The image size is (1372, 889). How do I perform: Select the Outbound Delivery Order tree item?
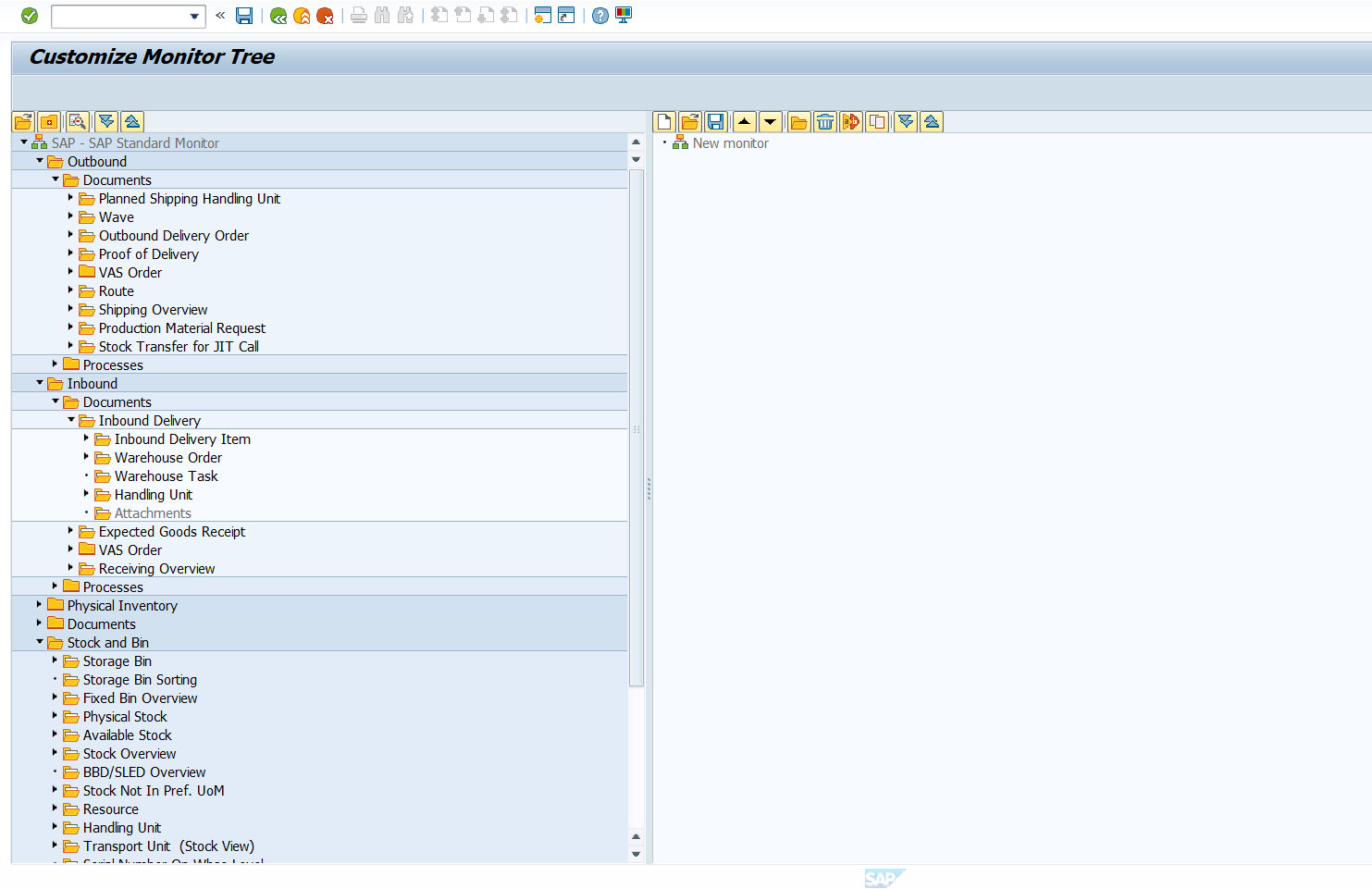(174, 236)
